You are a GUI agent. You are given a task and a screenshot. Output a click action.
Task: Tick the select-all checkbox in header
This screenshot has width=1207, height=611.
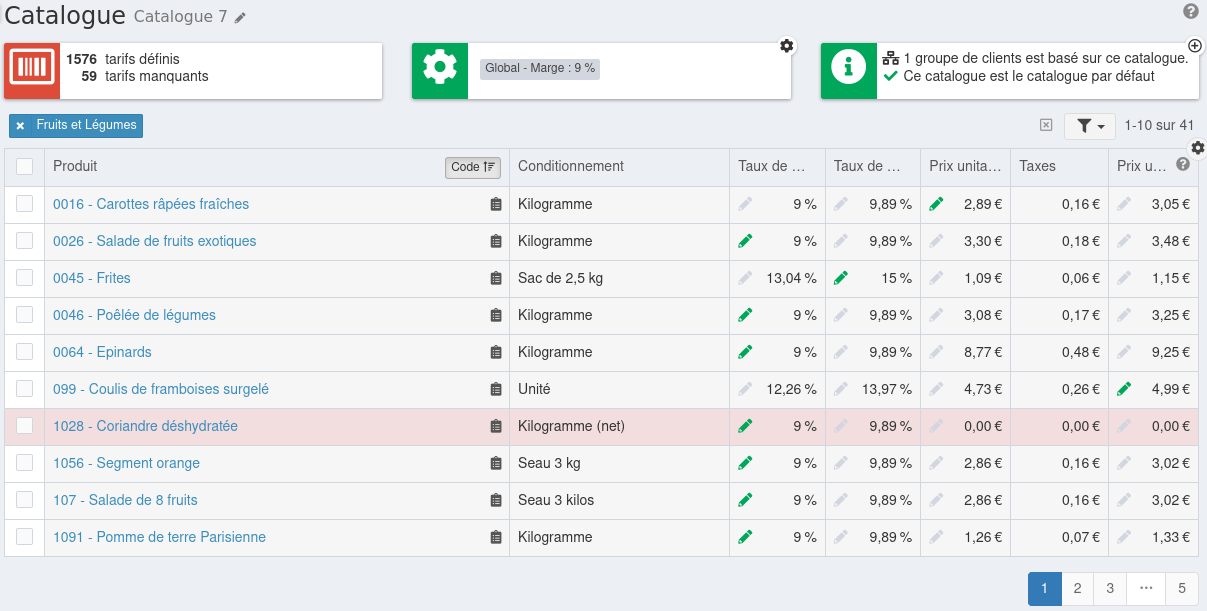[25, 167]
